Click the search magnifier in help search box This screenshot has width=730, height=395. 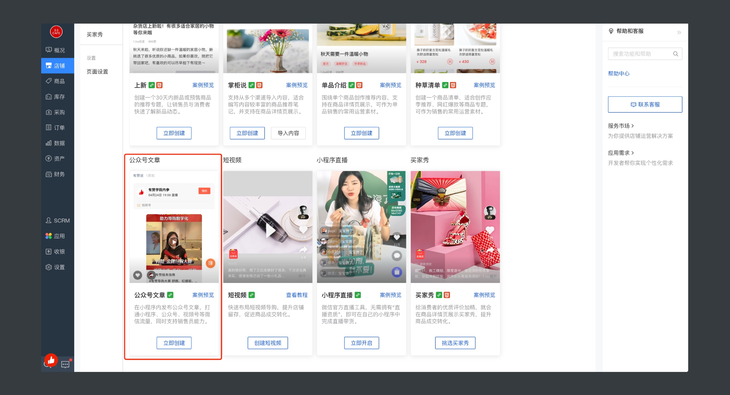coord(676,54)
